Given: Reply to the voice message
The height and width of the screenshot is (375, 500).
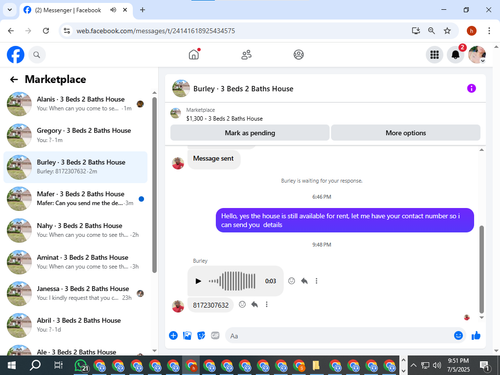Looking at the screenshot, I should tap(304, 281).
